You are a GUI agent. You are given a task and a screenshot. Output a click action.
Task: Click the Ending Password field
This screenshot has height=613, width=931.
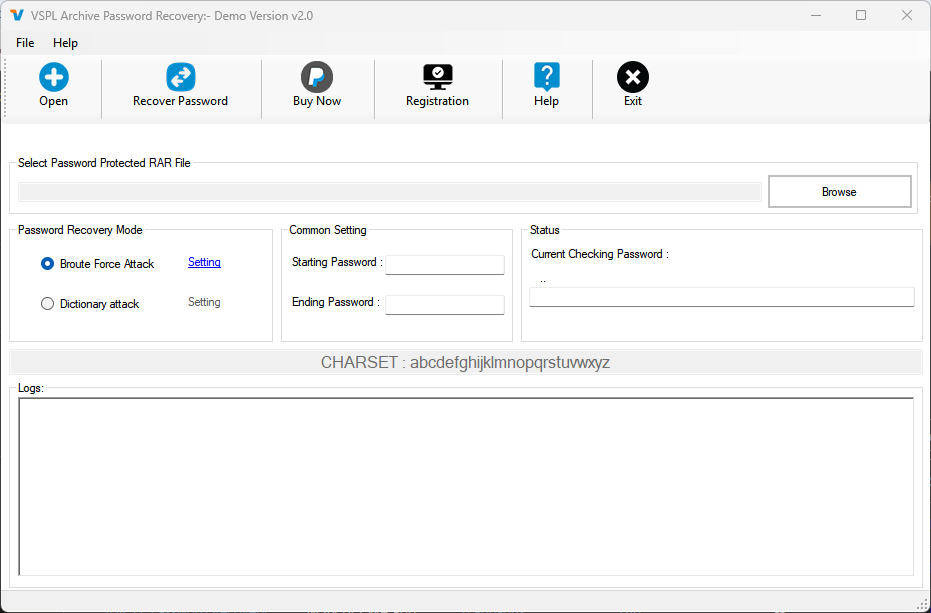coord(444,304)
